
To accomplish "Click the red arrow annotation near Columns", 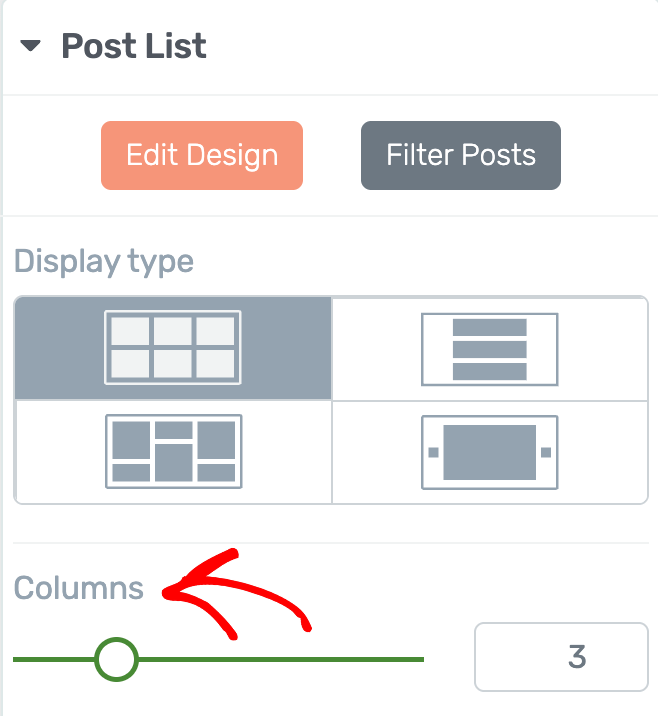I will (x=237, y=594).
